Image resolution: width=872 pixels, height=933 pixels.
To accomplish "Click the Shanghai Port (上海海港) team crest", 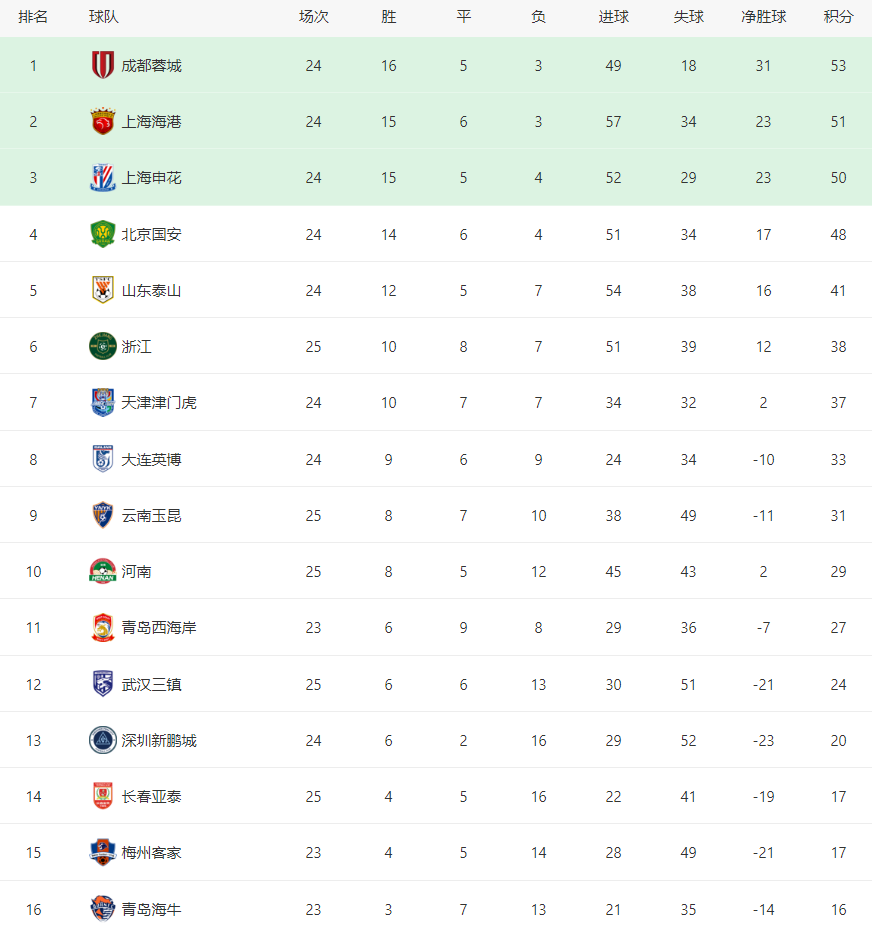I will 103,122.
